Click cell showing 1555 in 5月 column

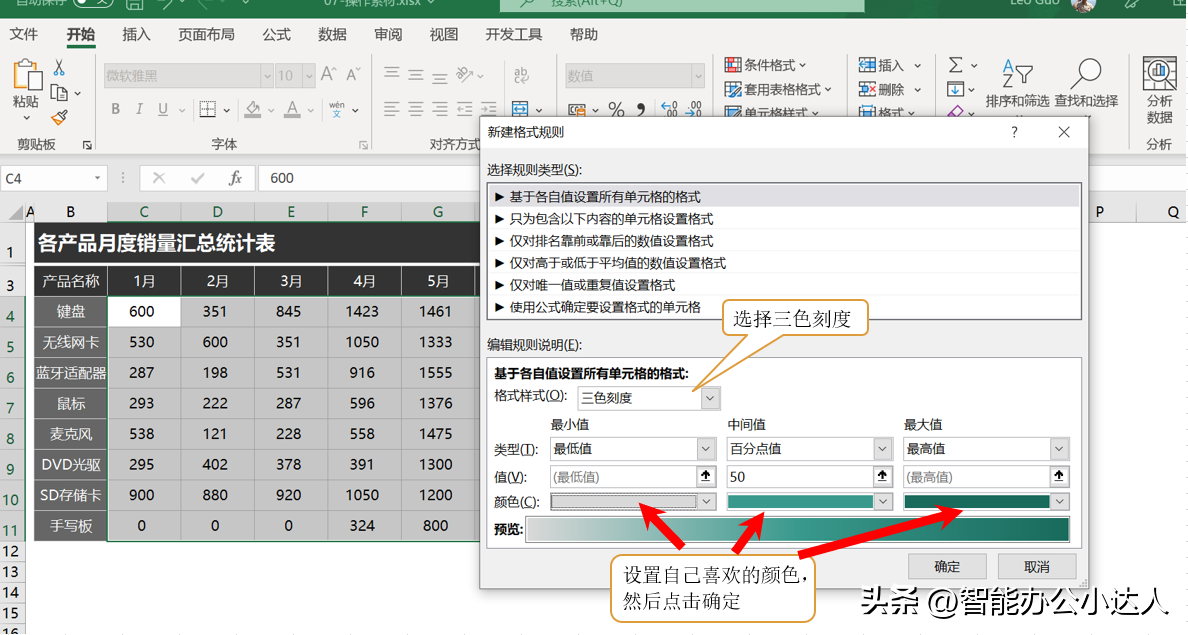click(436, 373)
